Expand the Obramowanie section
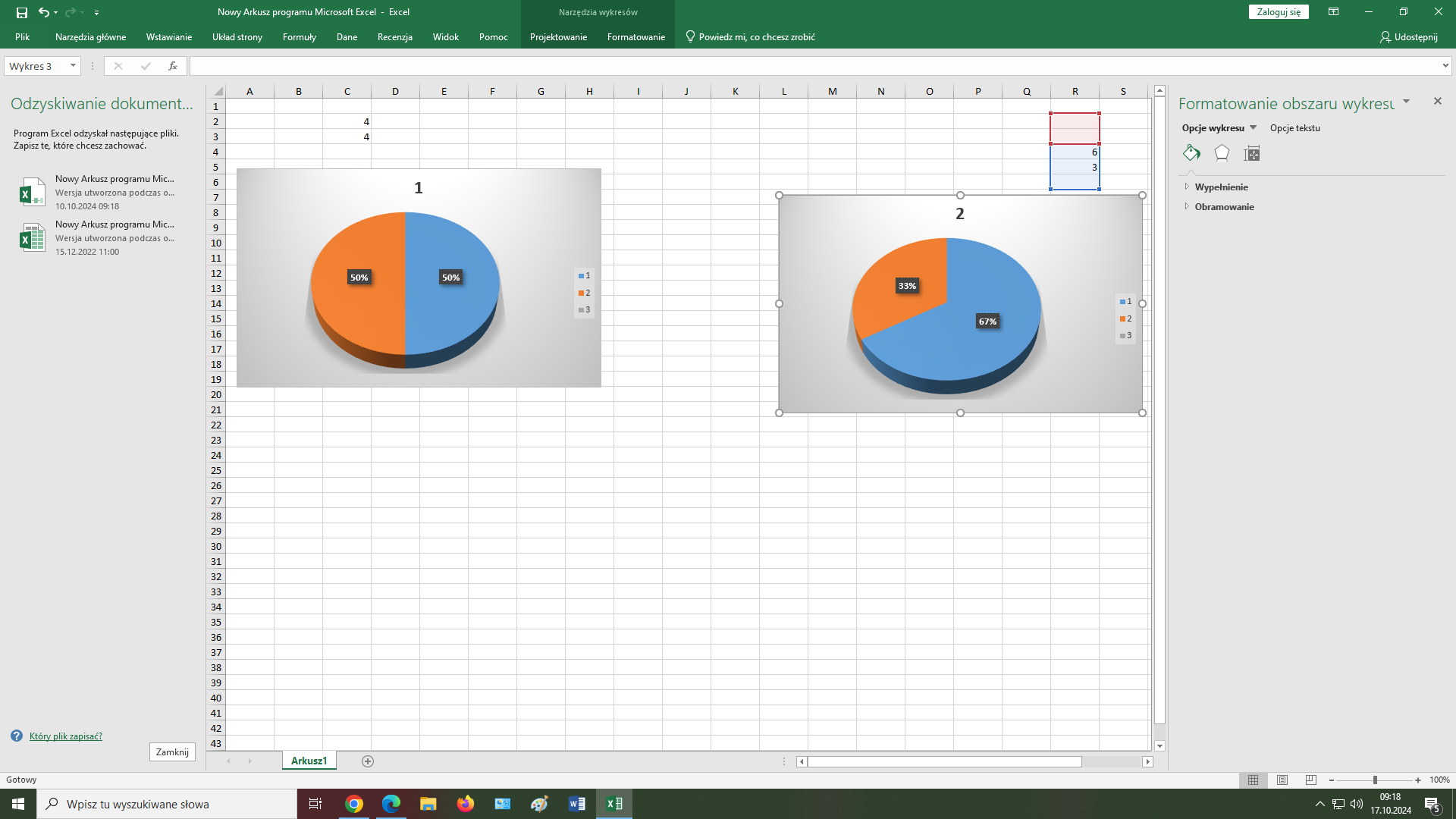 click(1224, 207)
